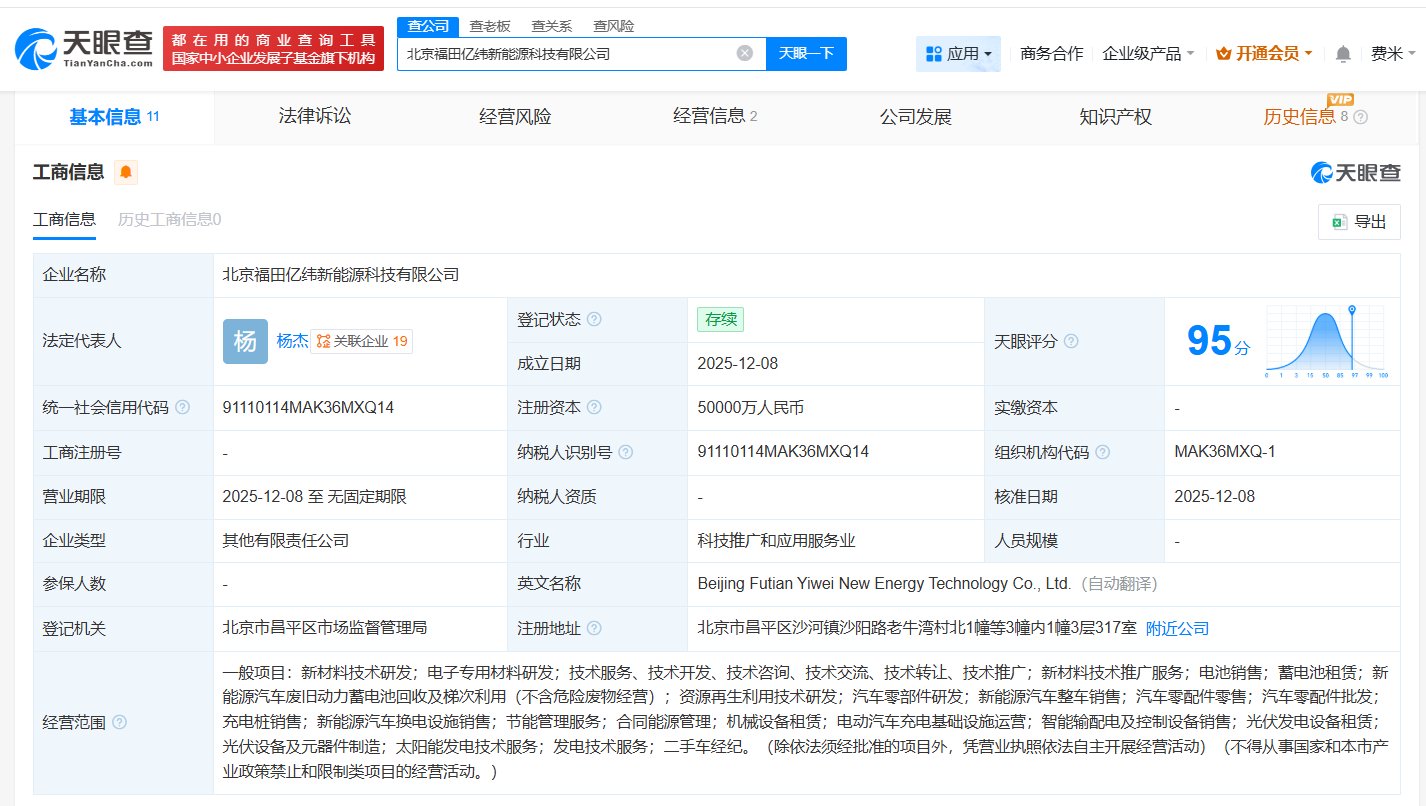Open user menu 费米
The width and height of the screenshot is (1426, 806).
[1392, 54]
